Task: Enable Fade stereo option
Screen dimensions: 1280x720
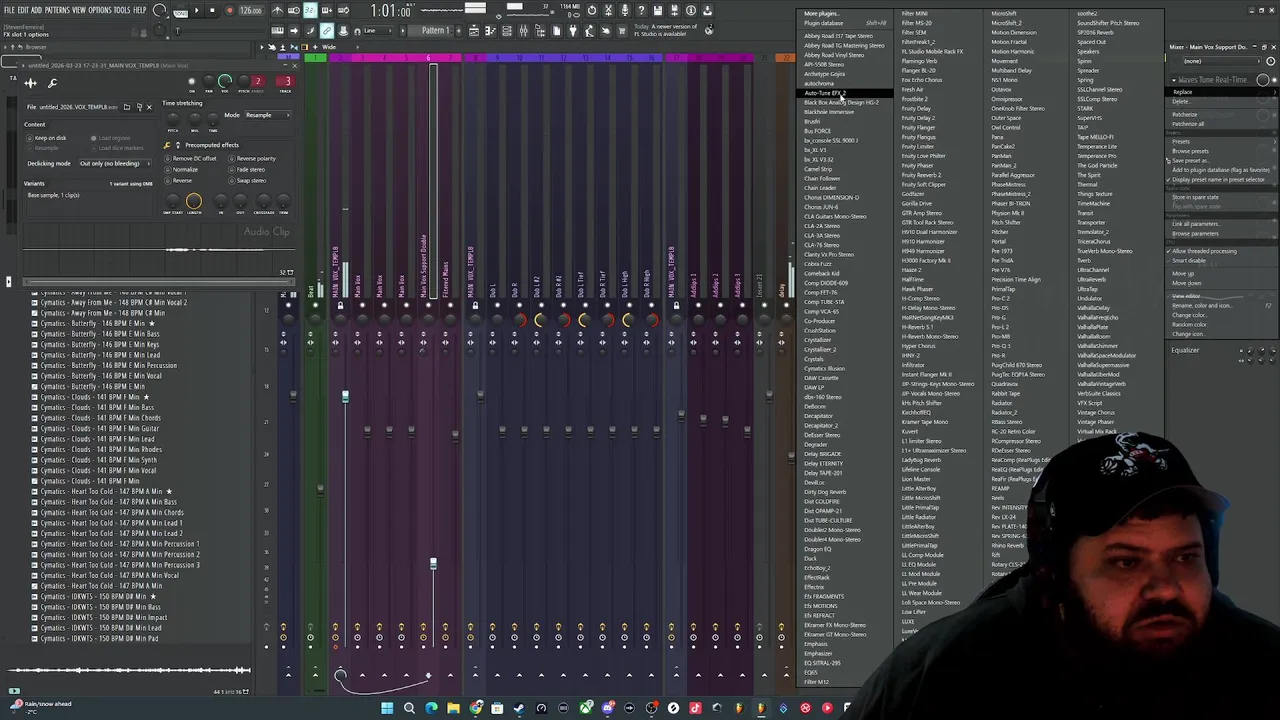Action: (248, 170)
